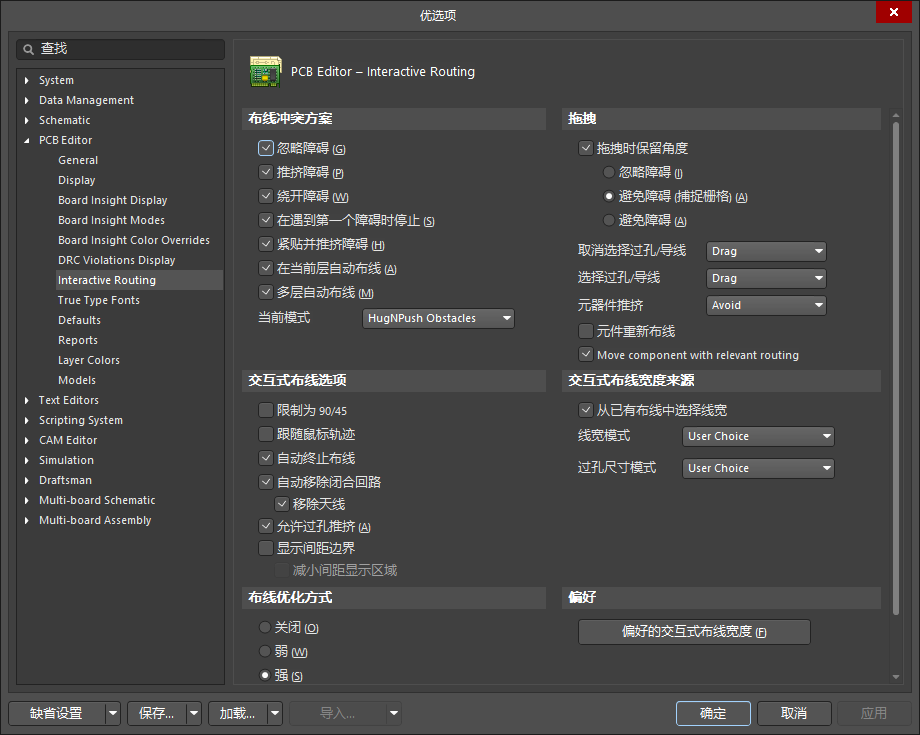Expand Scripting System tree node

[x=26, y=420]
